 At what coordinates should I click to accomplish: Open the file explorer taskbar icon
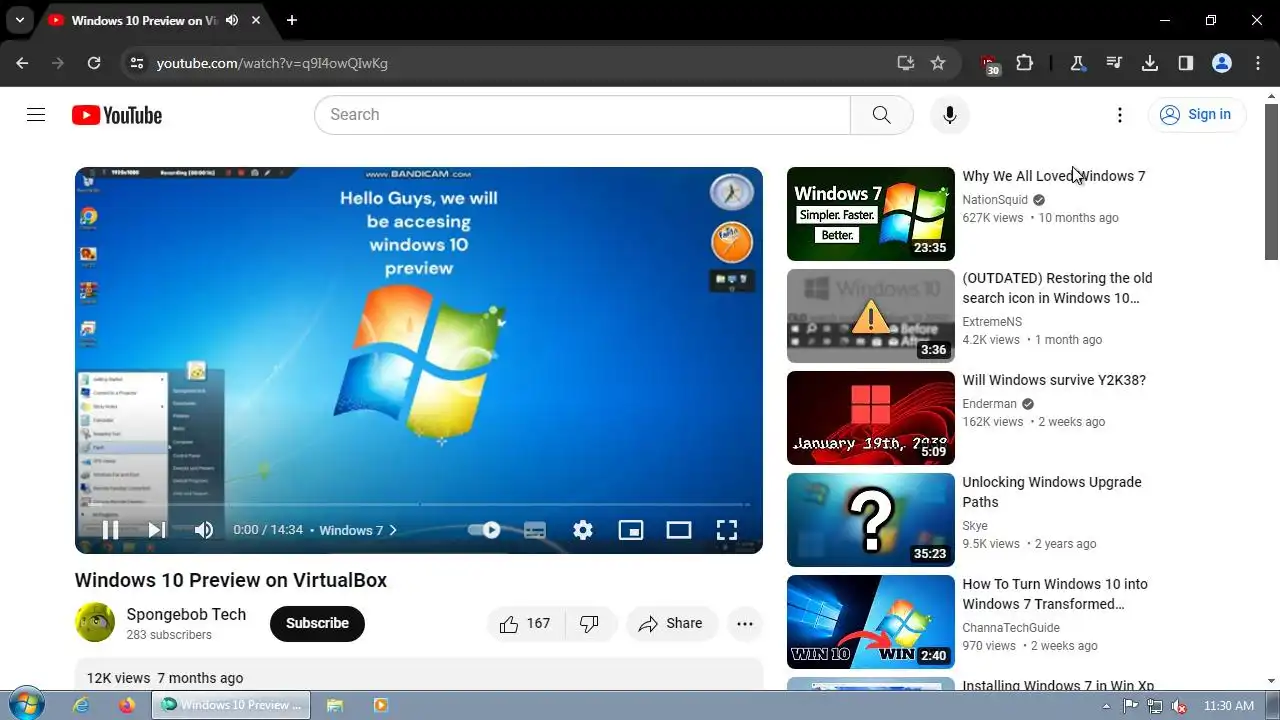[x=335, y=705]
